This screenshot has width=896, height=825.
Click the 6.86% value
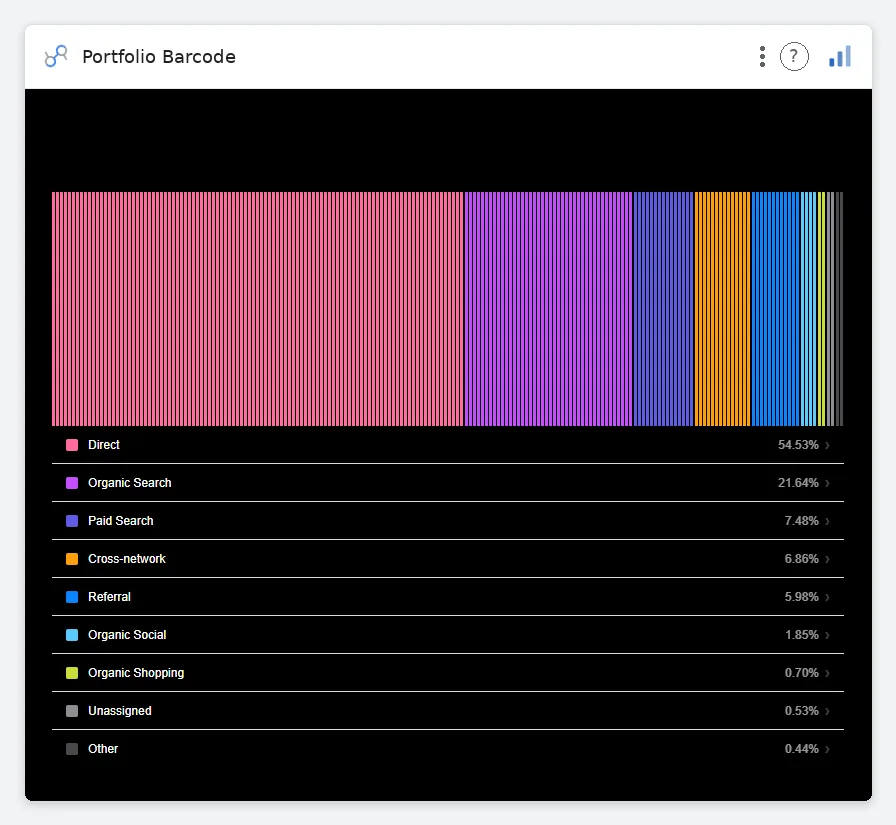point(801,559)
